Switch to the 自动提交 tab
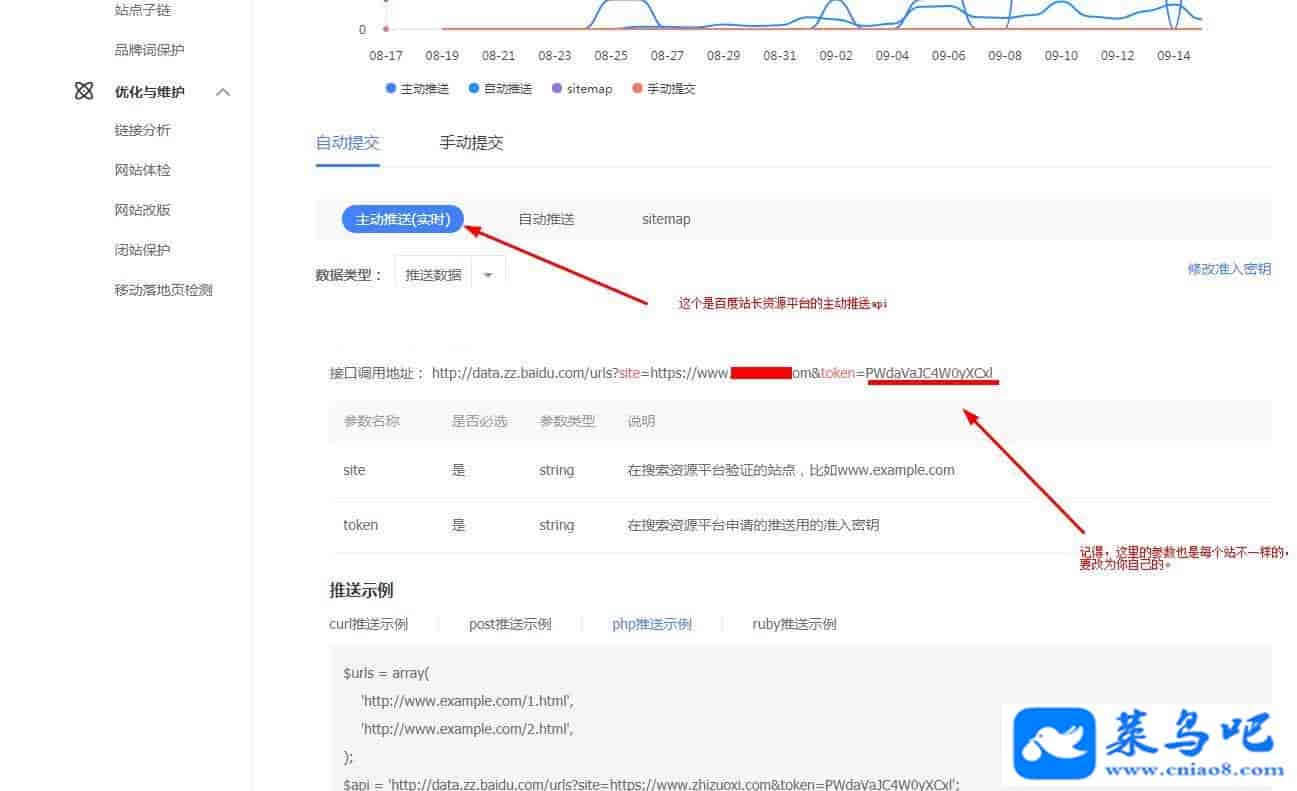Image resolution: width=1297 pixels, height=791 pixels. coord(348,142)
